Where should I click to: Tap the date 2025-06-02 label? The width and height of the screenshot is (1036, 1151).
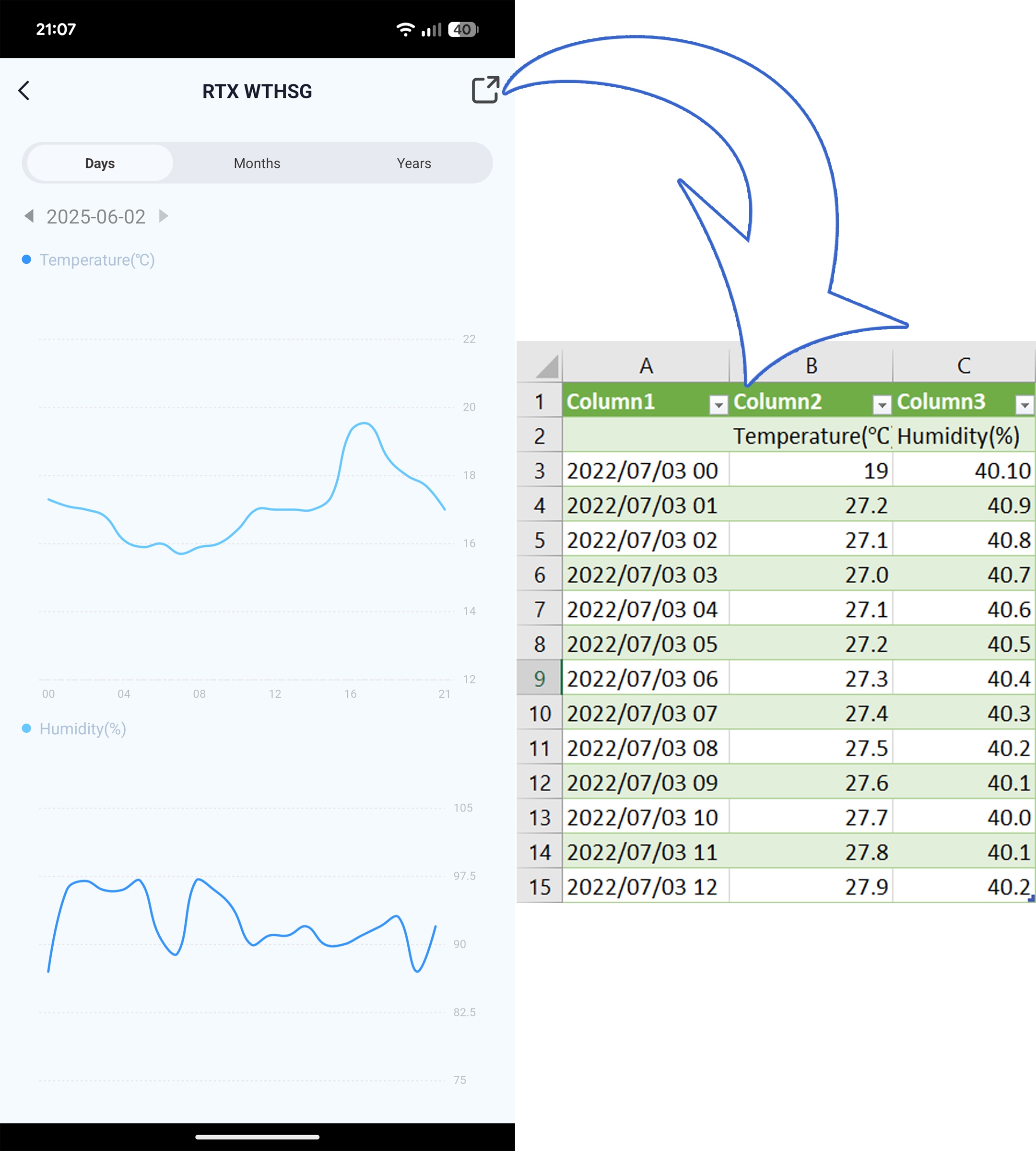[95, 216]
